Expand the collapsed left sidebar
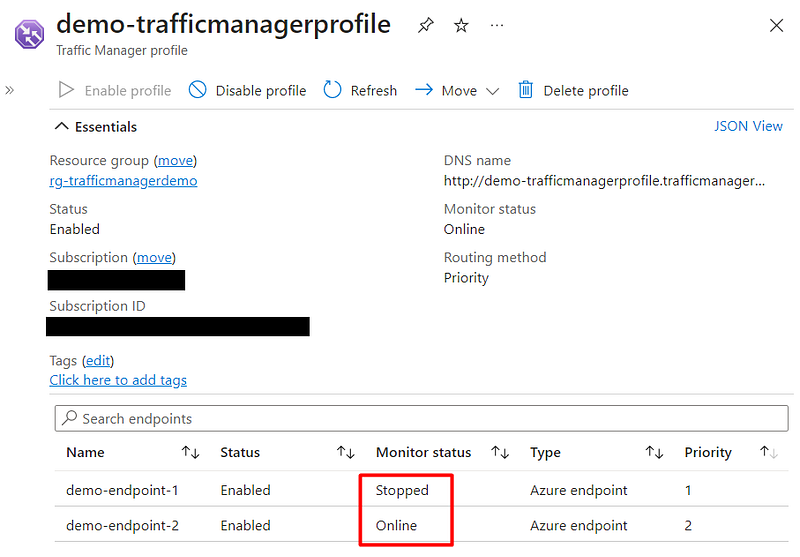 [x=9, y=90]
